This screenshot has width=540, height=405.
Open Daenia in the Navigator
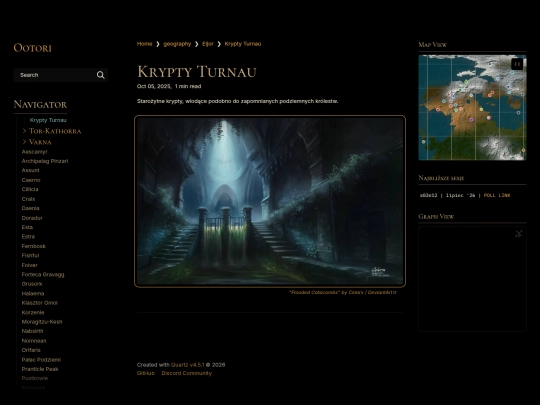tap(30, 208)
